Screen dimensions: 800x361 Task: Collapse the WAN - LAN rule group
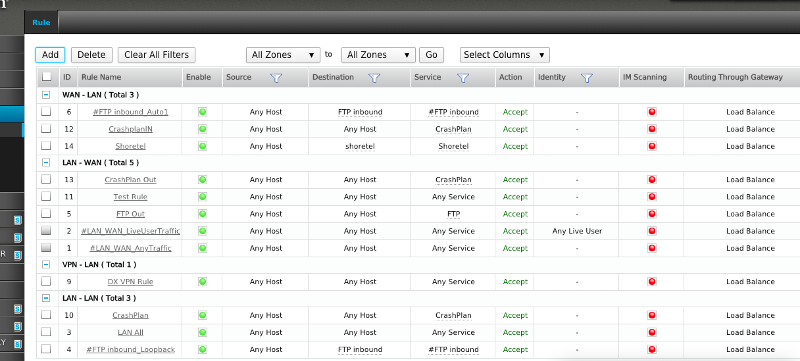pos(46,95)
